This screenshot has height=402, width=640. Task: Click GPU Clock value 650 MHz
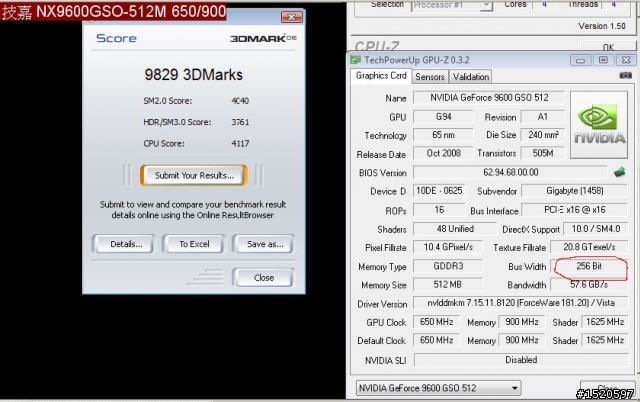point(436,322)
